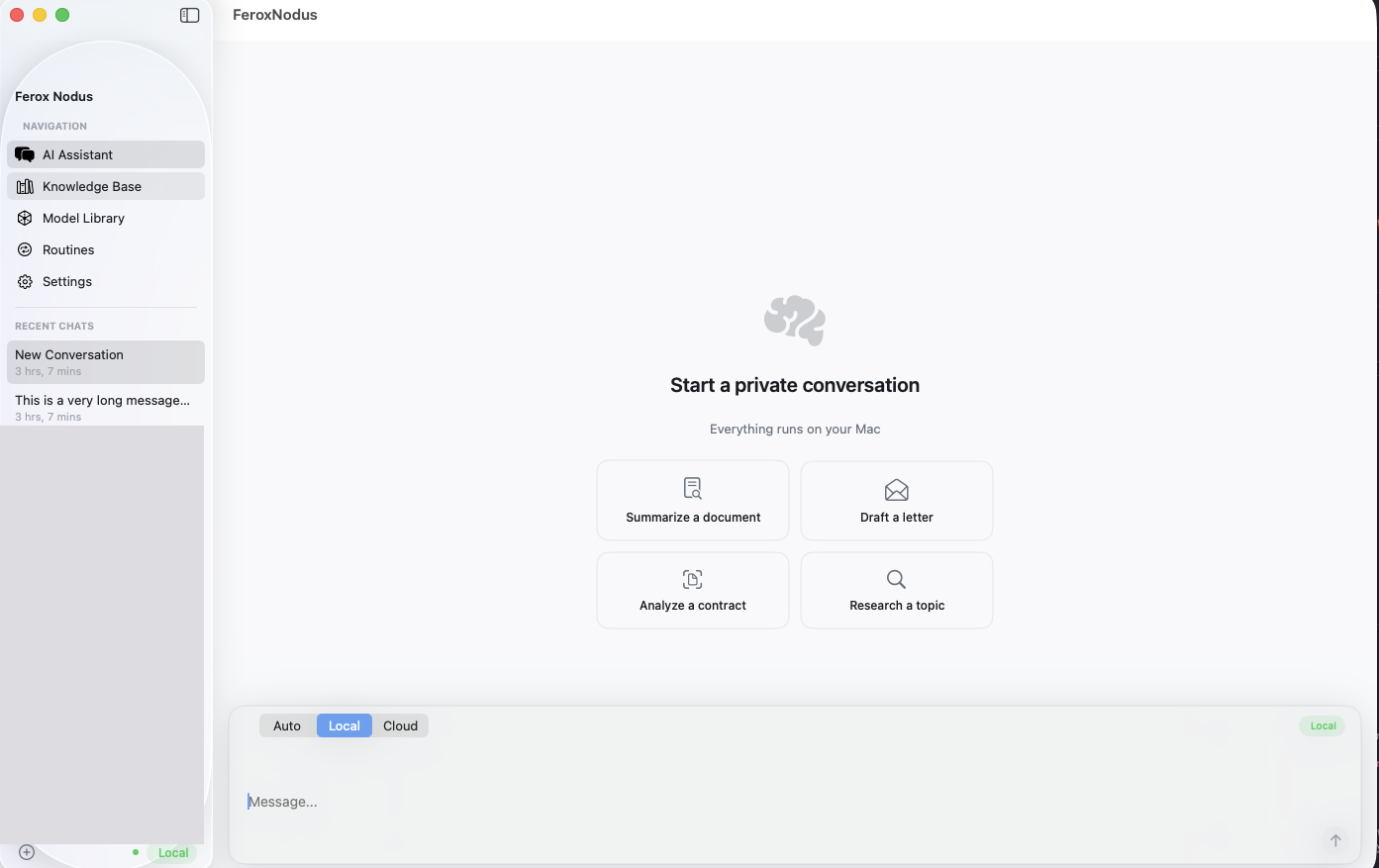Select the long message recent chat

pyautogui.click(x=105, y=407)
